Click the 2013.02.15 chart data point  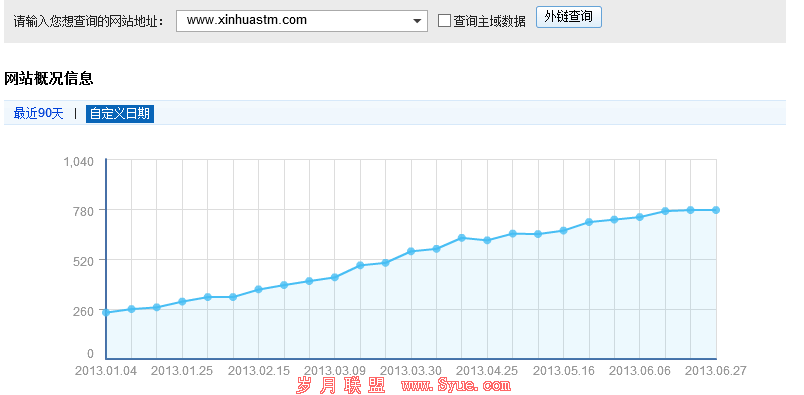258,289
